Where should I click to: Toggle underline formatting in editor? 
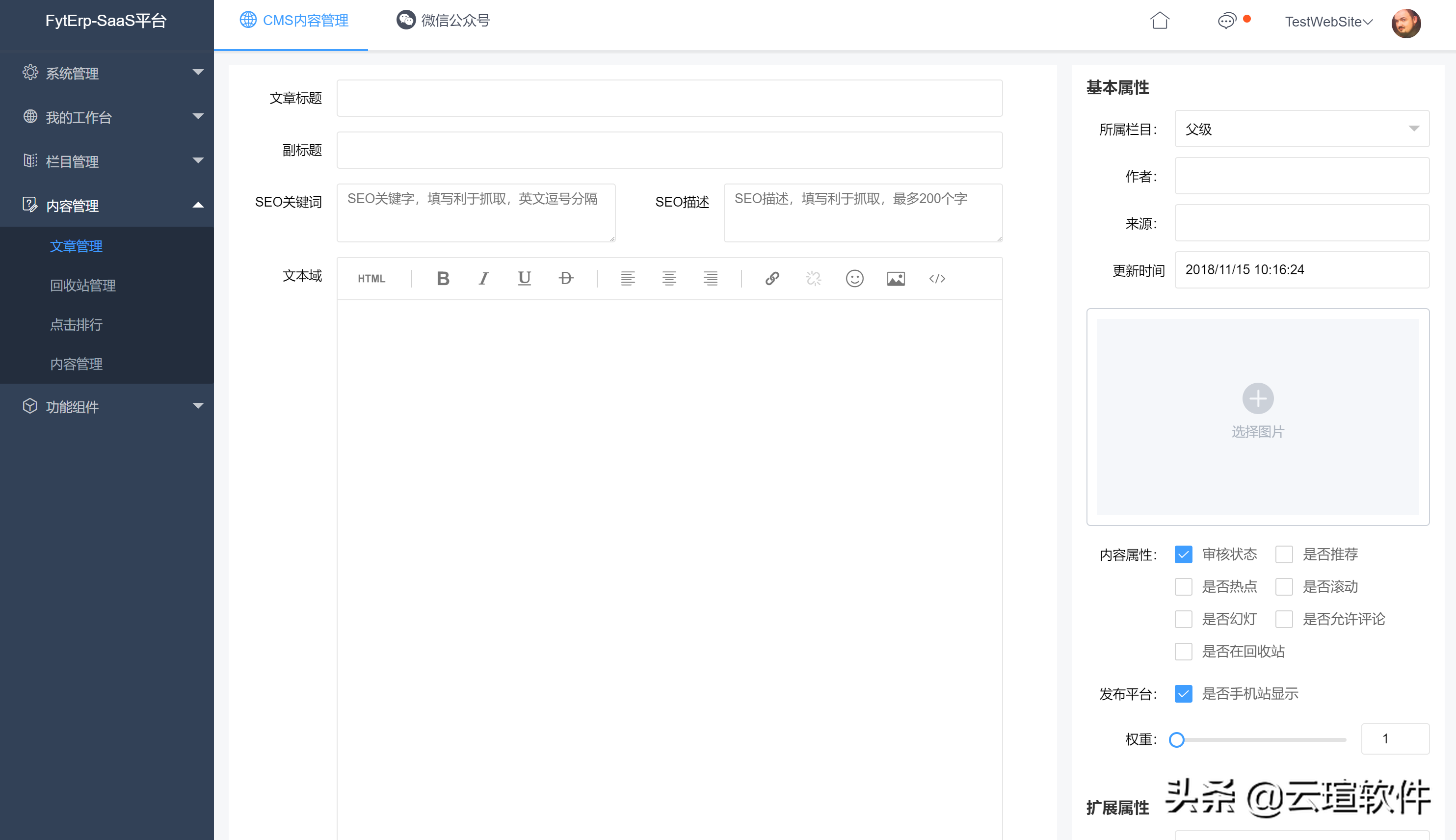525,279
